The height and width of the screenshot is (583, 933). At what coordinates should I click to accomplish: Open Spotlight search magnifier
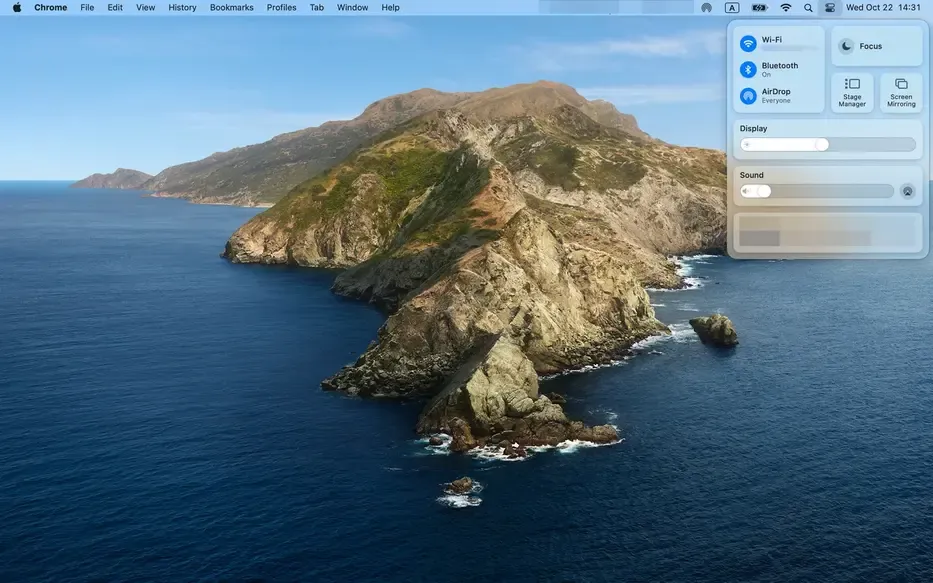pyautogui.click(x=808, y=8)
